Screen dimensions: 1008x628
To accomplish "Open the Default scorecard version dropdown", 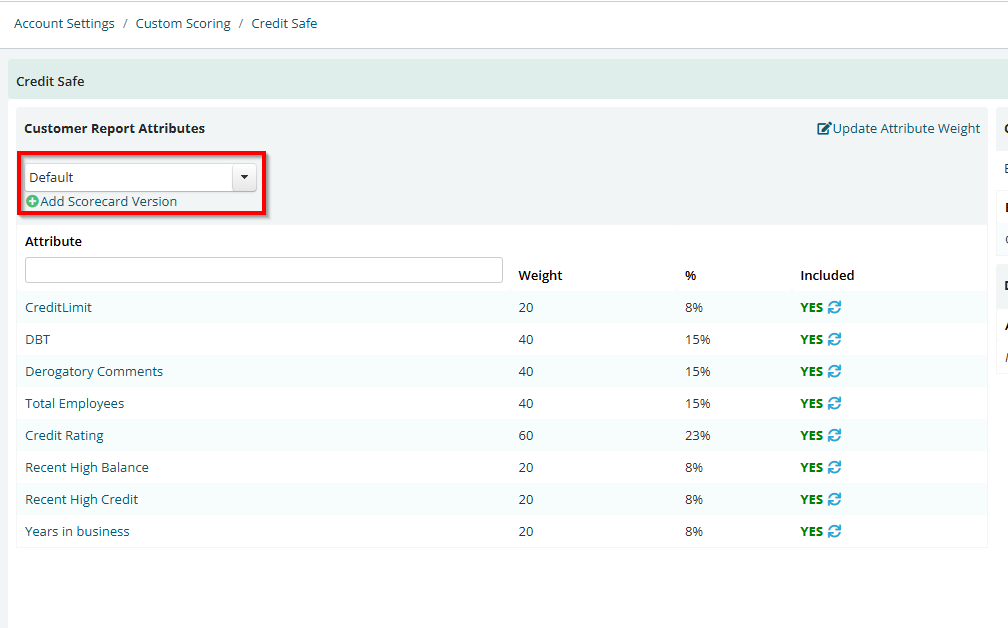I will coord(129,177).
